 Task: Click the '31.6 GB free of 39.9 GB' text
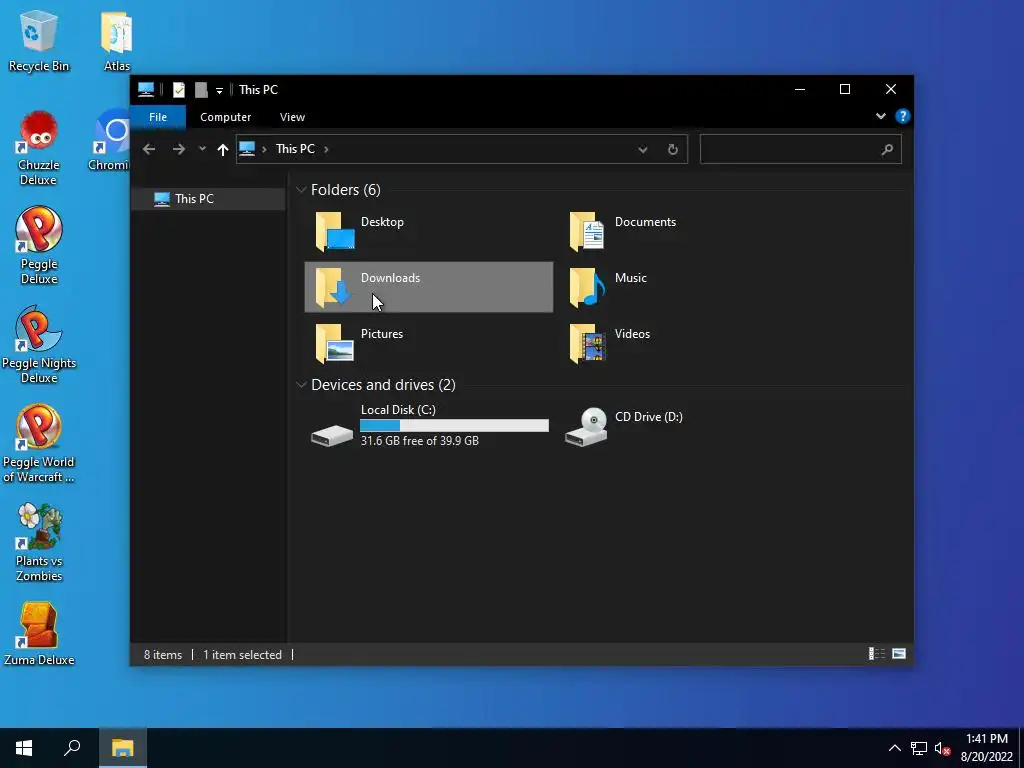click(420, 441)
